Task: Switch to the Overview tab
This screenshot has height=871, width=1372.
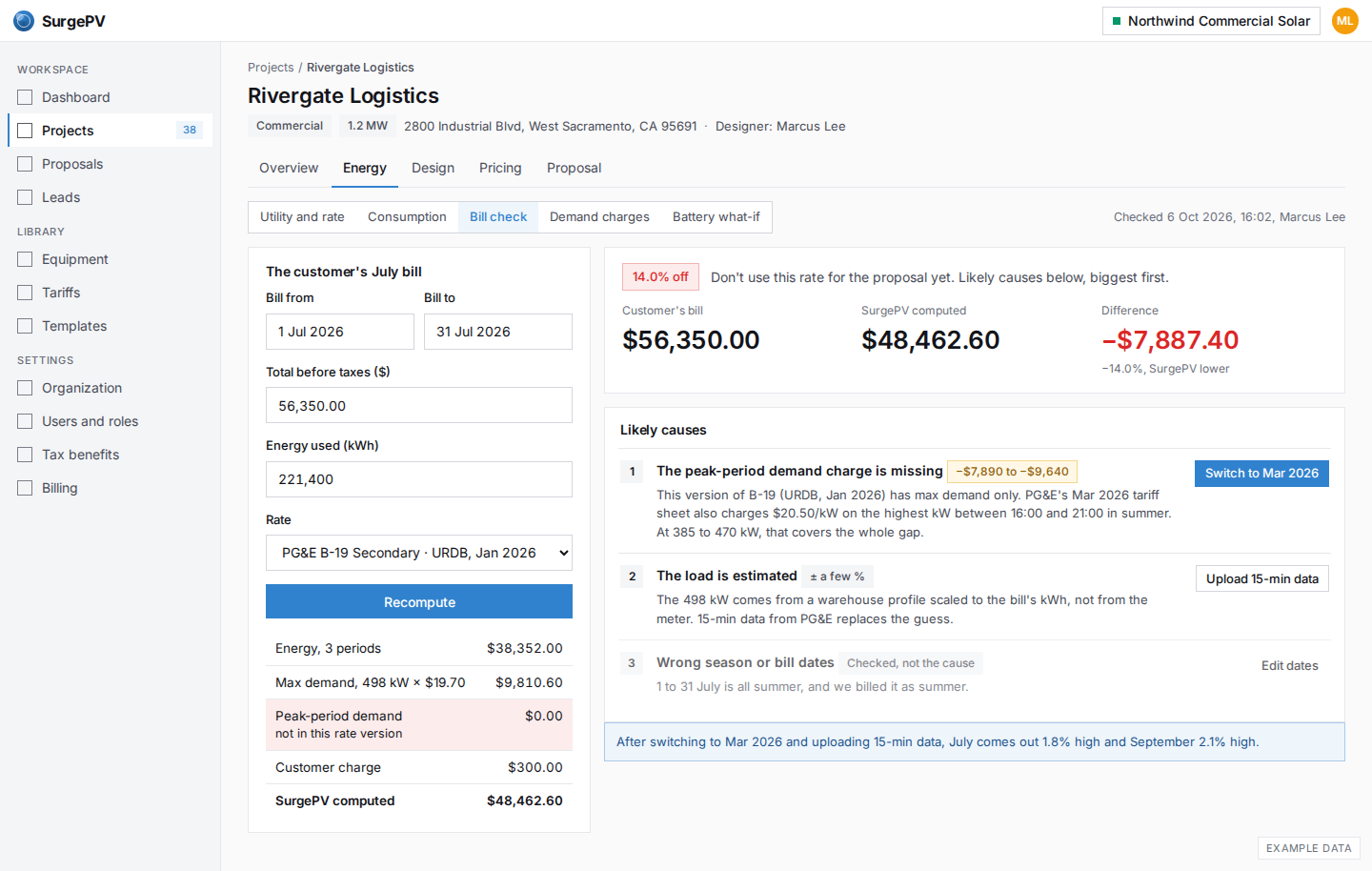Action: pyautogui.click(x=289, y=168)
